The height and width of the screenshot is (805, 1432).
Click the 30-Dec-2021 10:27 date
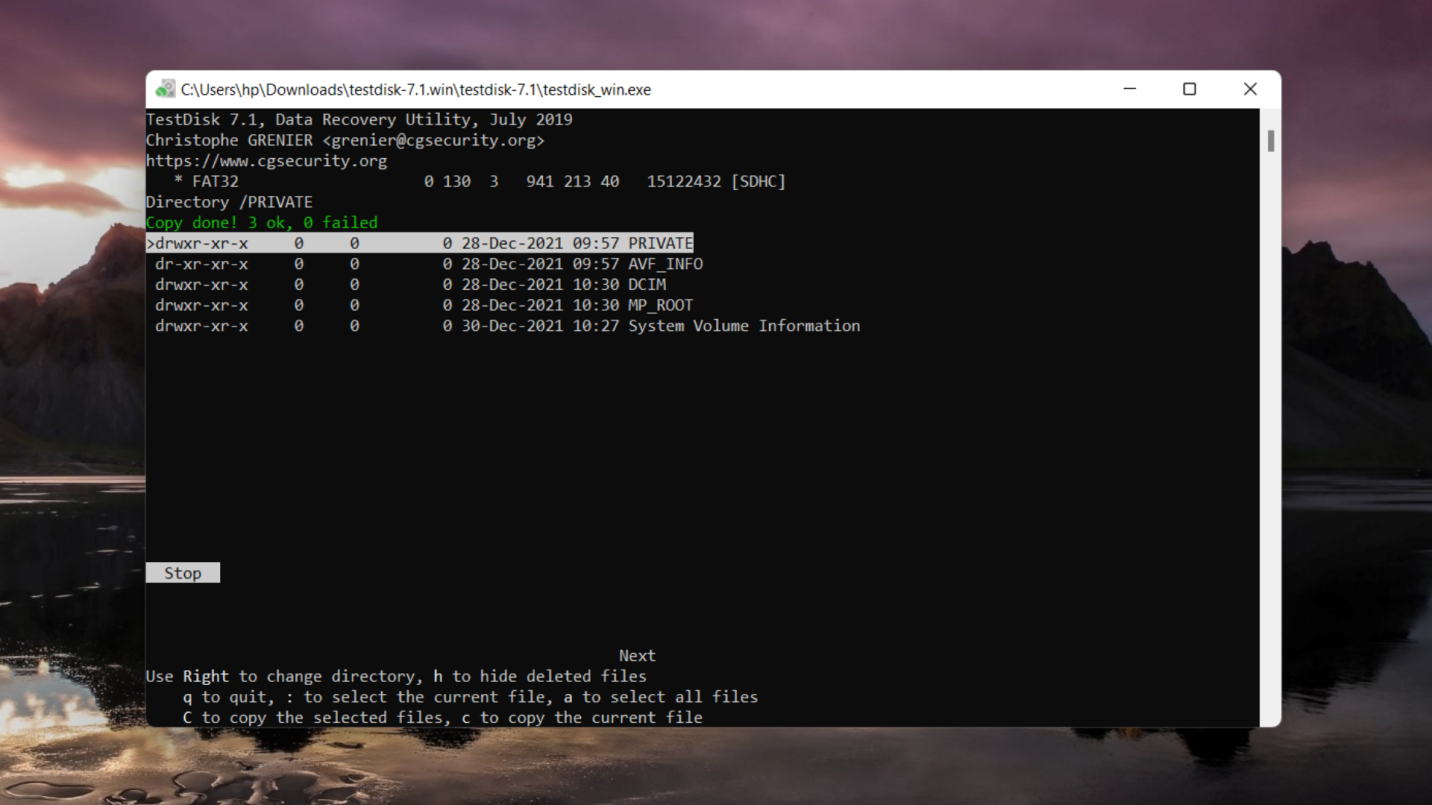[540, 326]
